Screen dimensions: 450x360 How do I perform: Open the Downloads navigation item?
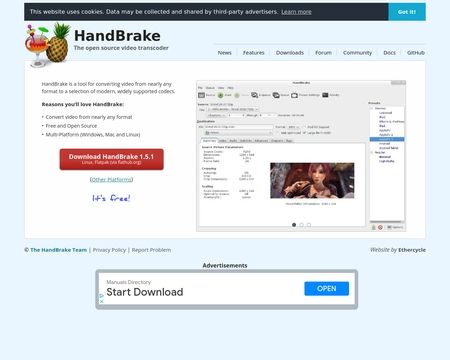[290, 53]
